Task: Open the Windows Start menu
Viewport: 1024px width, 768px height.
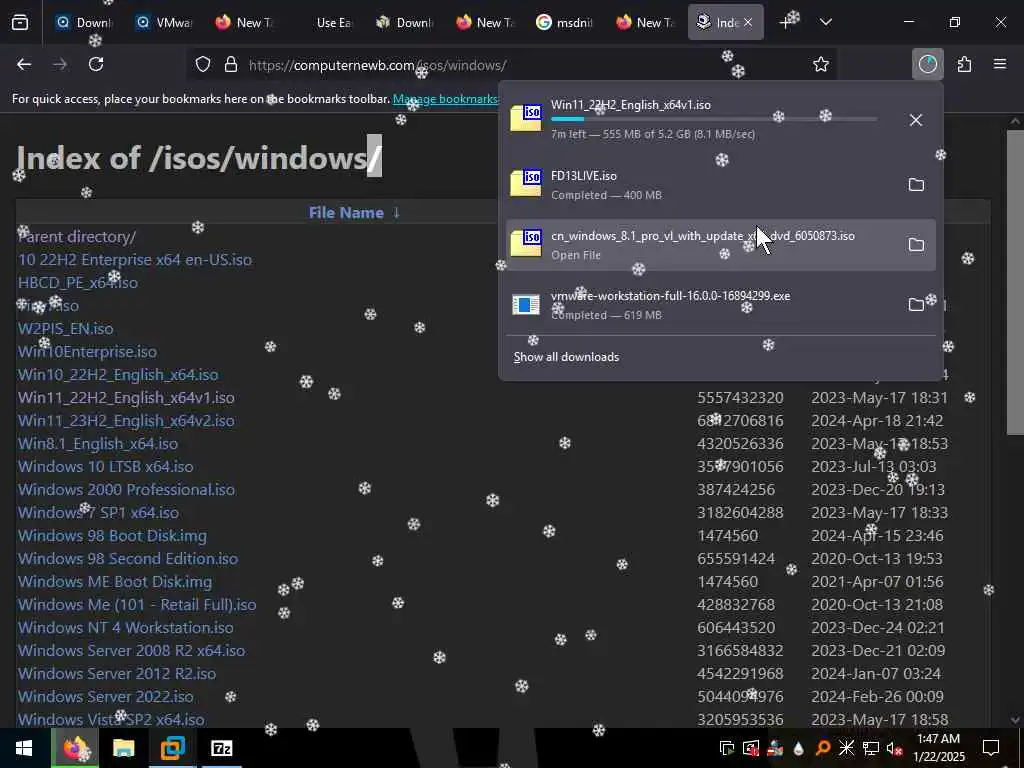Action: coord(24,748)
